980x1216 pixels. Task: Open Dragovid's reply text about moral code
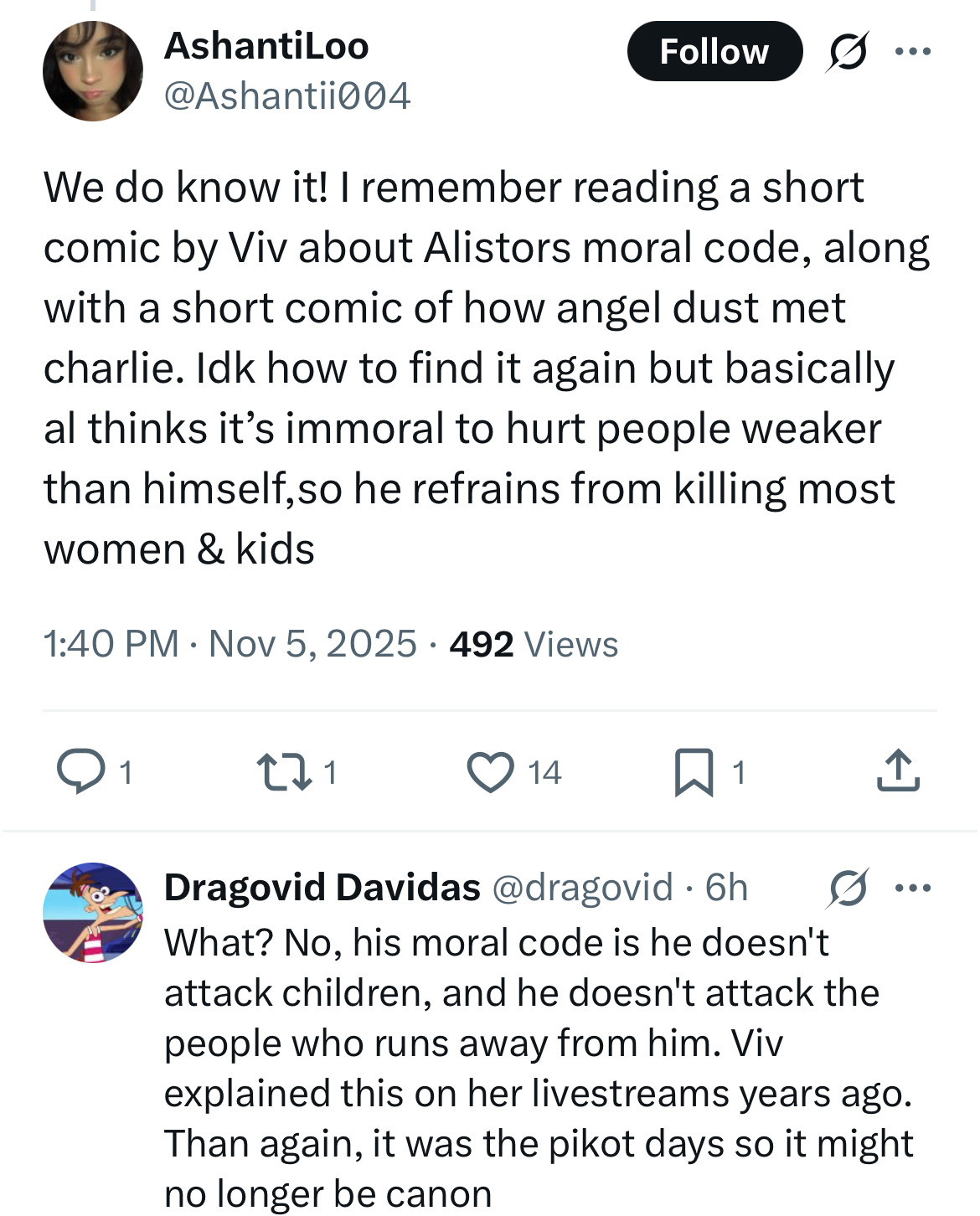coord(539,1068)
